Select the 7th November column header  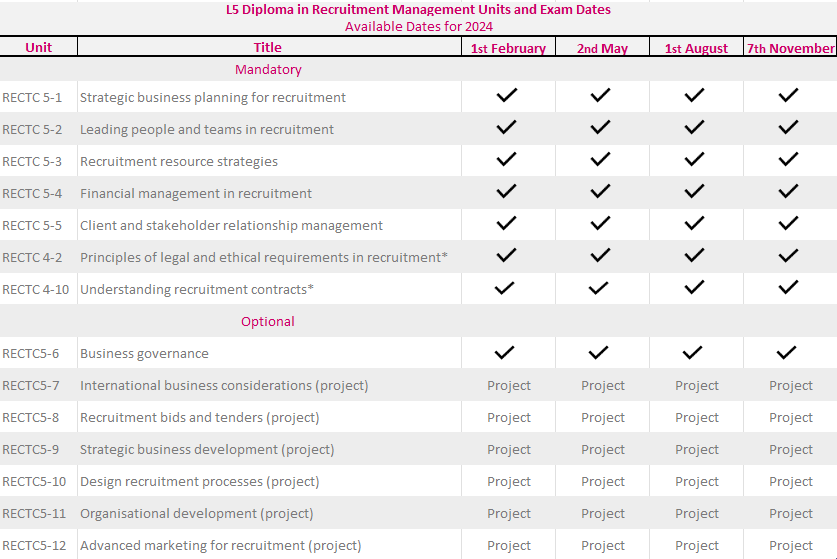tap(790, 48)
